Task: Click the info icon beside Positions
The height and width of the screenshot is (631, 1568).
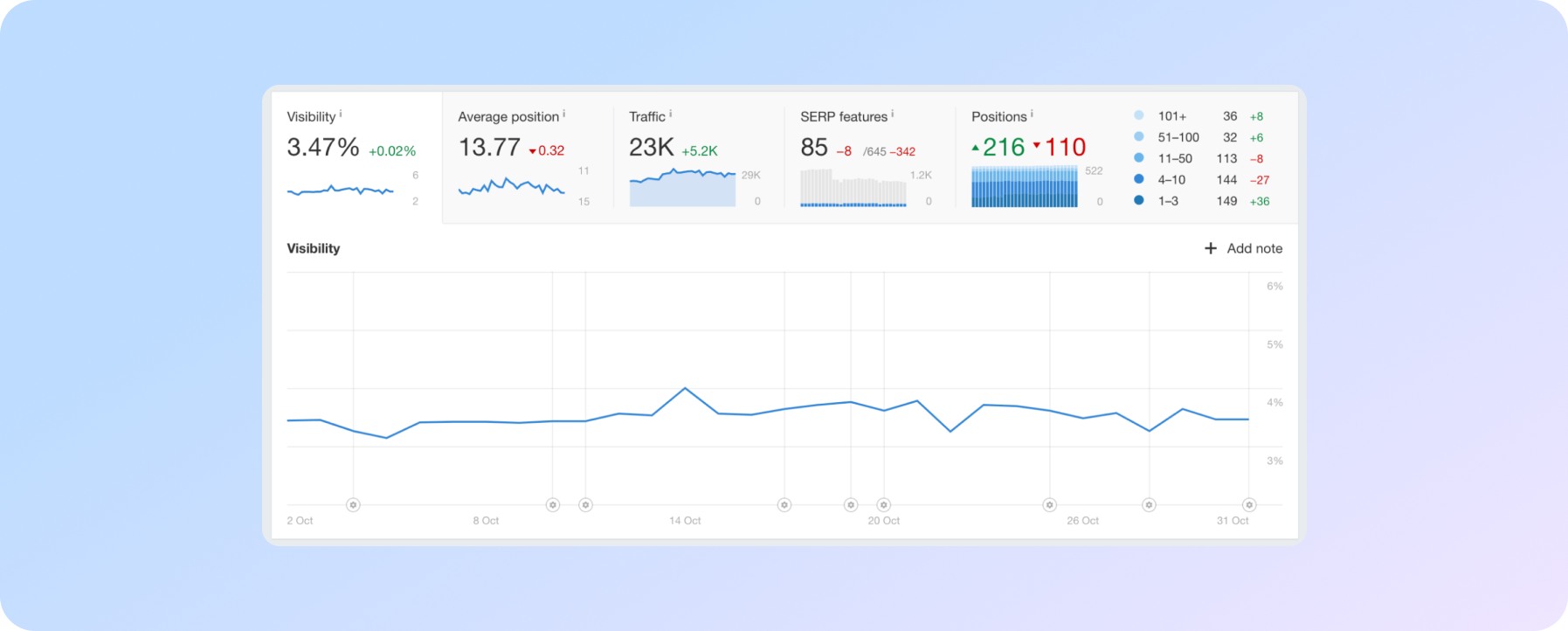Action: [1032, 114]
